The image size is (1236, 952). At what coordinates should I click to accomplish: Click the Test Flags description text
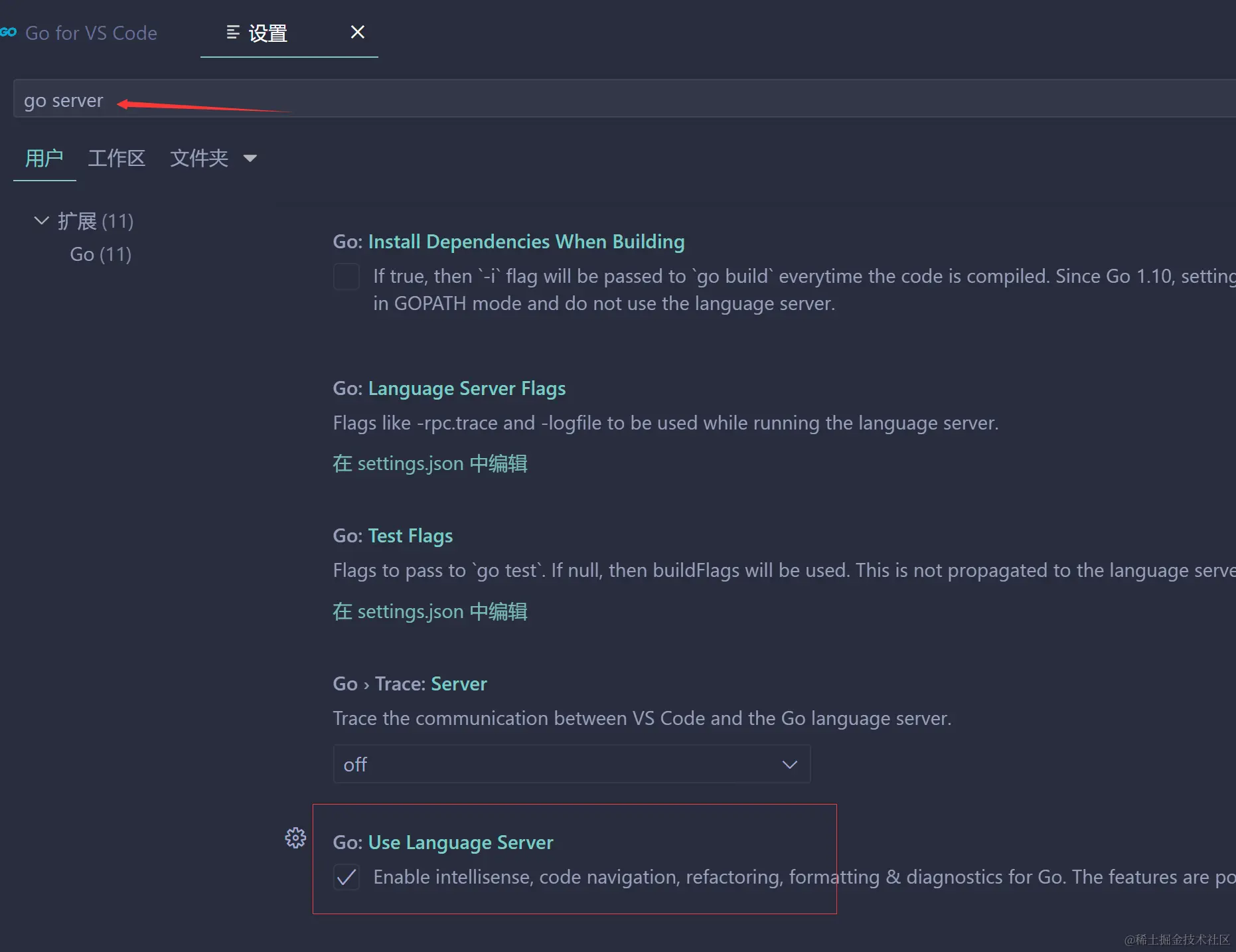(x=784, y=570)
